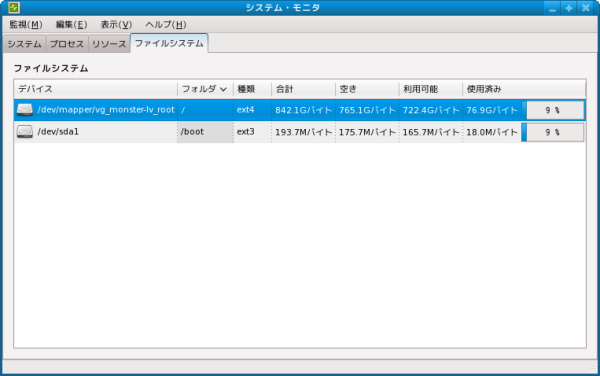Viewport: 600px width, 376px height.
Task: Sort by the 利用可能 column header
Action: [x=430, y=89]
